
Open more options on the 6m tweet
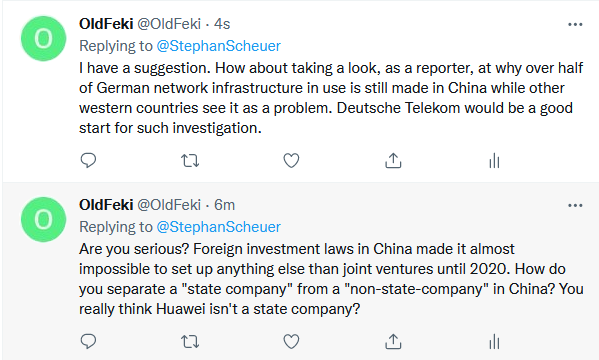pos(575,206)
